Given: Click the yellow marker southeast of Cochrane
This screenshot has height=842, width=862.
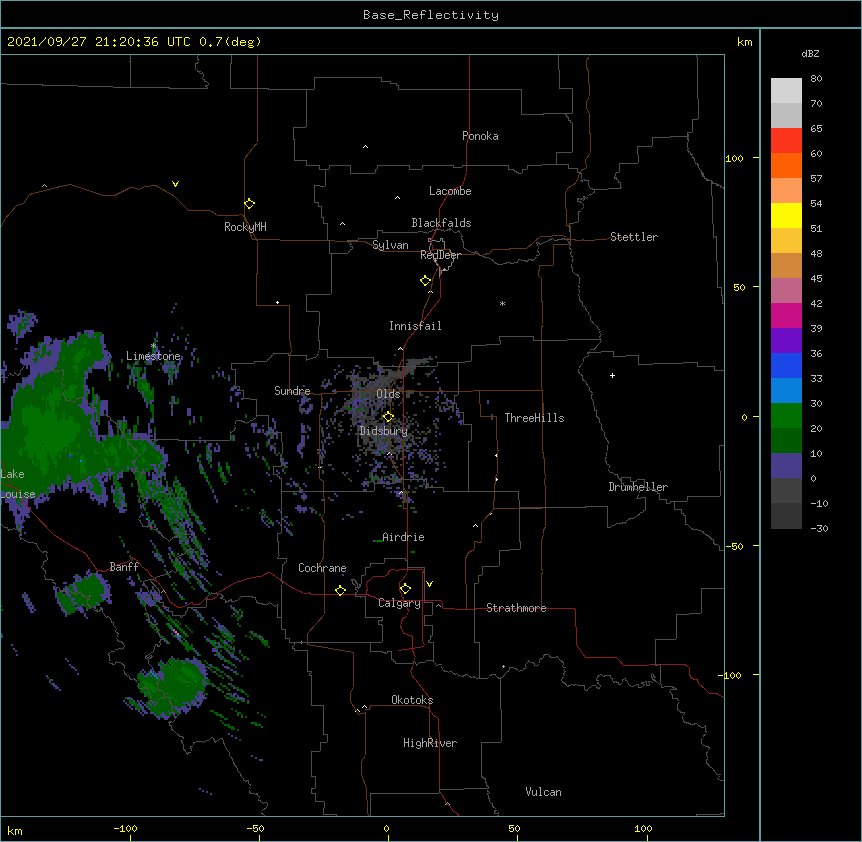Looking at the screenshot, I should pos(340,590).
